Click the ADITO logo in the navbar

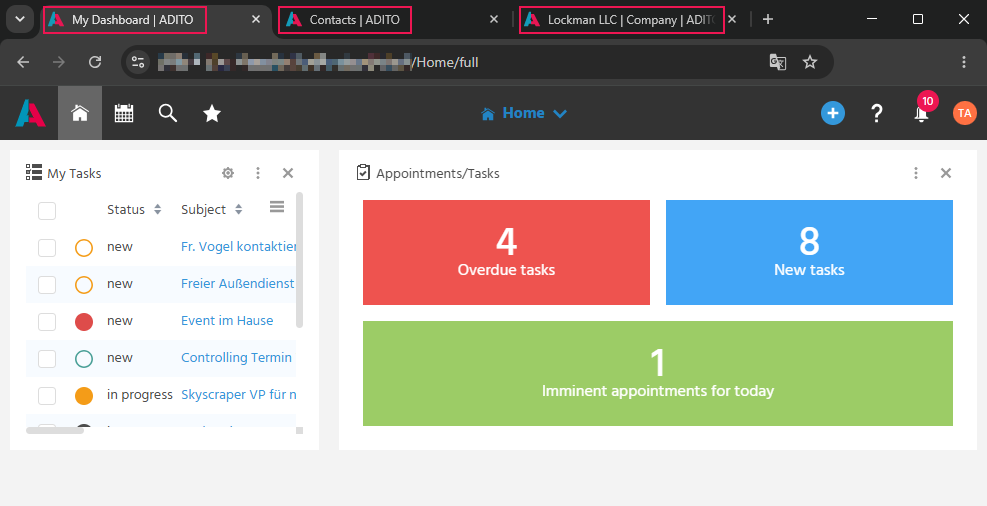(x=30, y=113)
